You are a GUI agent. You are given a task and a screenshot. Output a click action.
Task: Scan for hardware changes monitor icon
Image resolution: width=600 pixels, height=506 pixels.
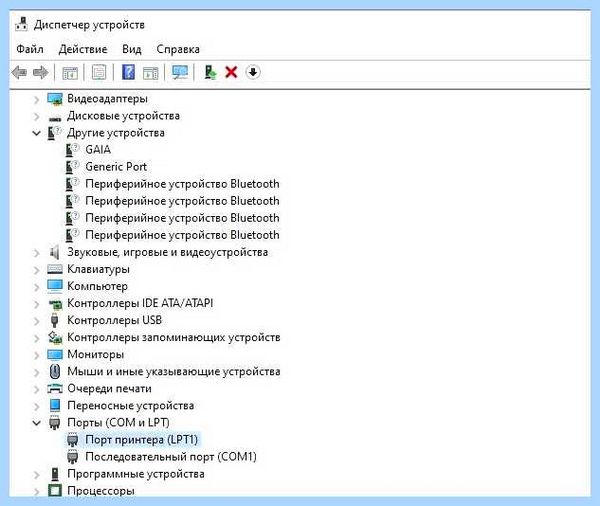tap(180, 72)
